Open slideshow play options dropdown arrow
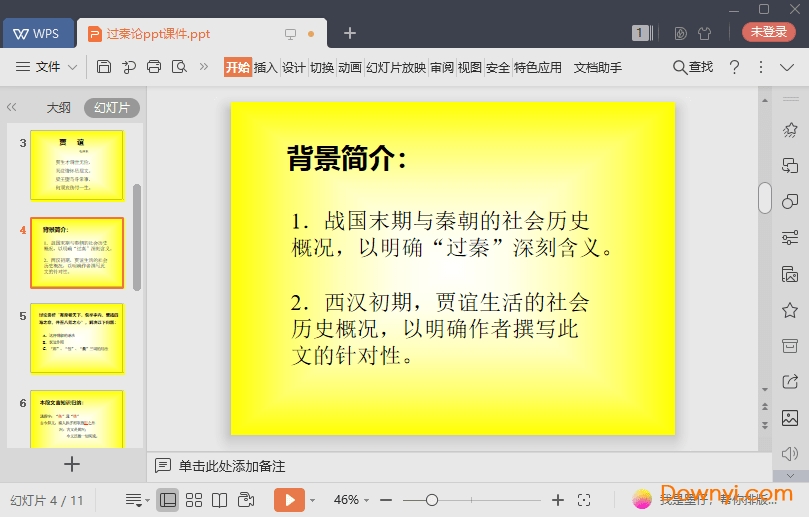Screen dimensions: 809x517 [313, 499]
